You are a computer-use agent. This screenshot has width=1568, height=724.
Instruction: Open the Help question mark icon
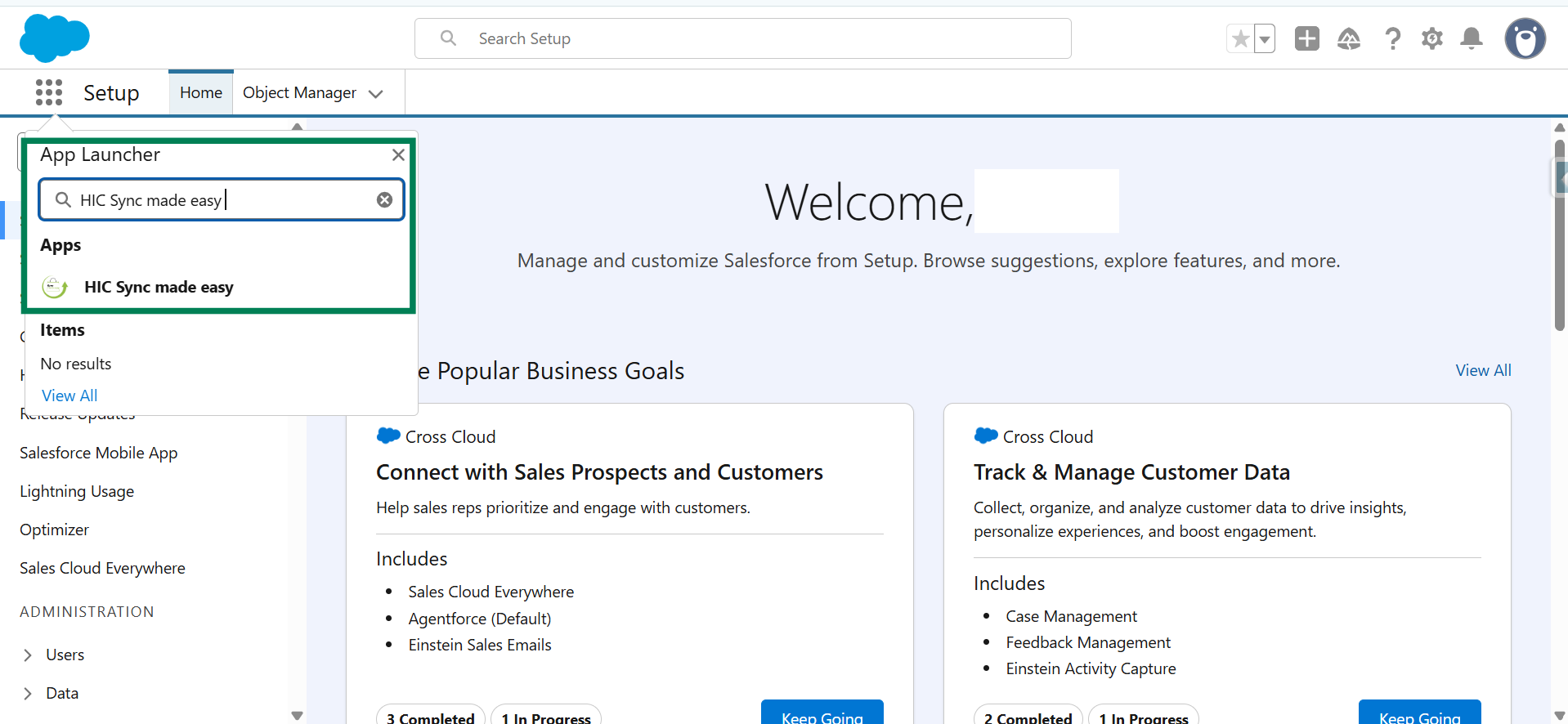[x=1392, y=38]
